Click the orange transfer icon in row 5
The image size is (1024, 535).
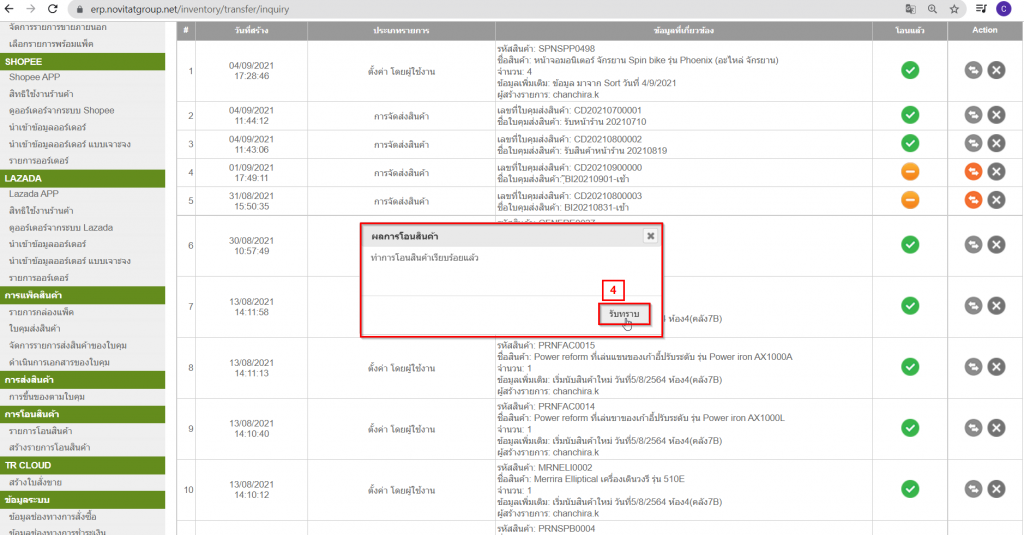pos(974,200)
